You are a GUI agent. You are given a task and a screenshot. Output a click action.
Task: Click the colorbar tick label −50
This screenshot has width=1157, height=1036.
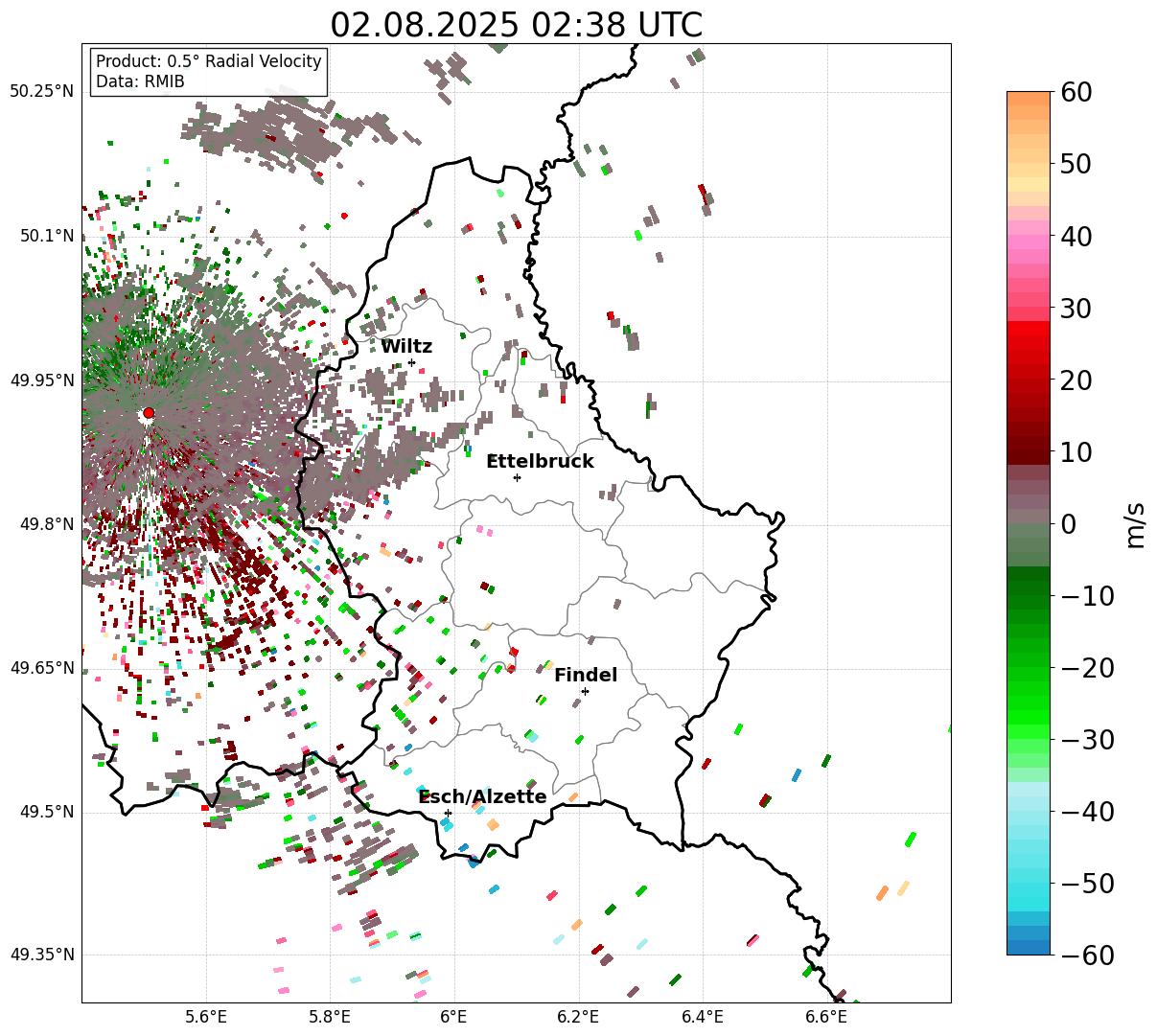click(1088, 884)
